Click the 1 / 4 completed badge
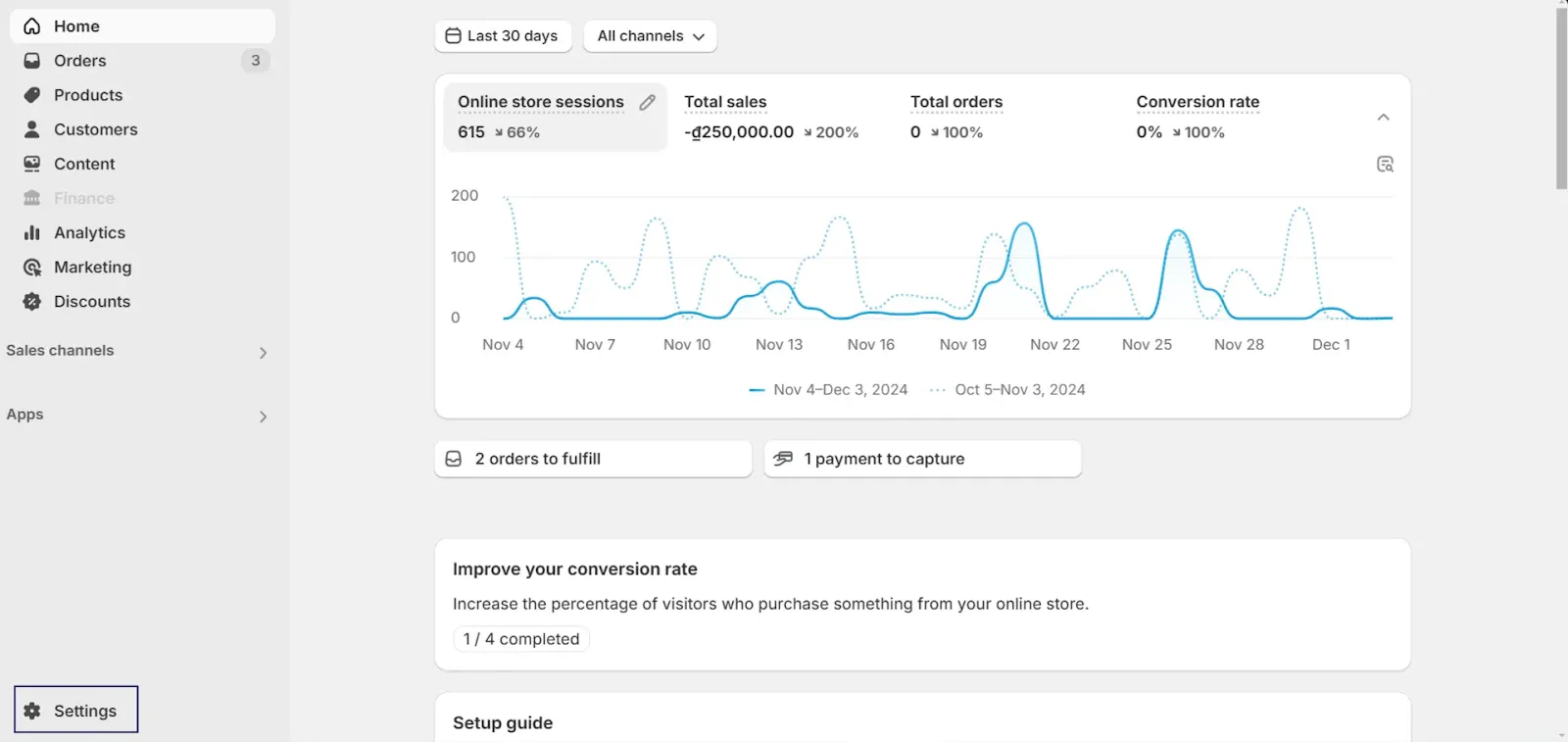 pyautogui.click(x=521, y=639)
